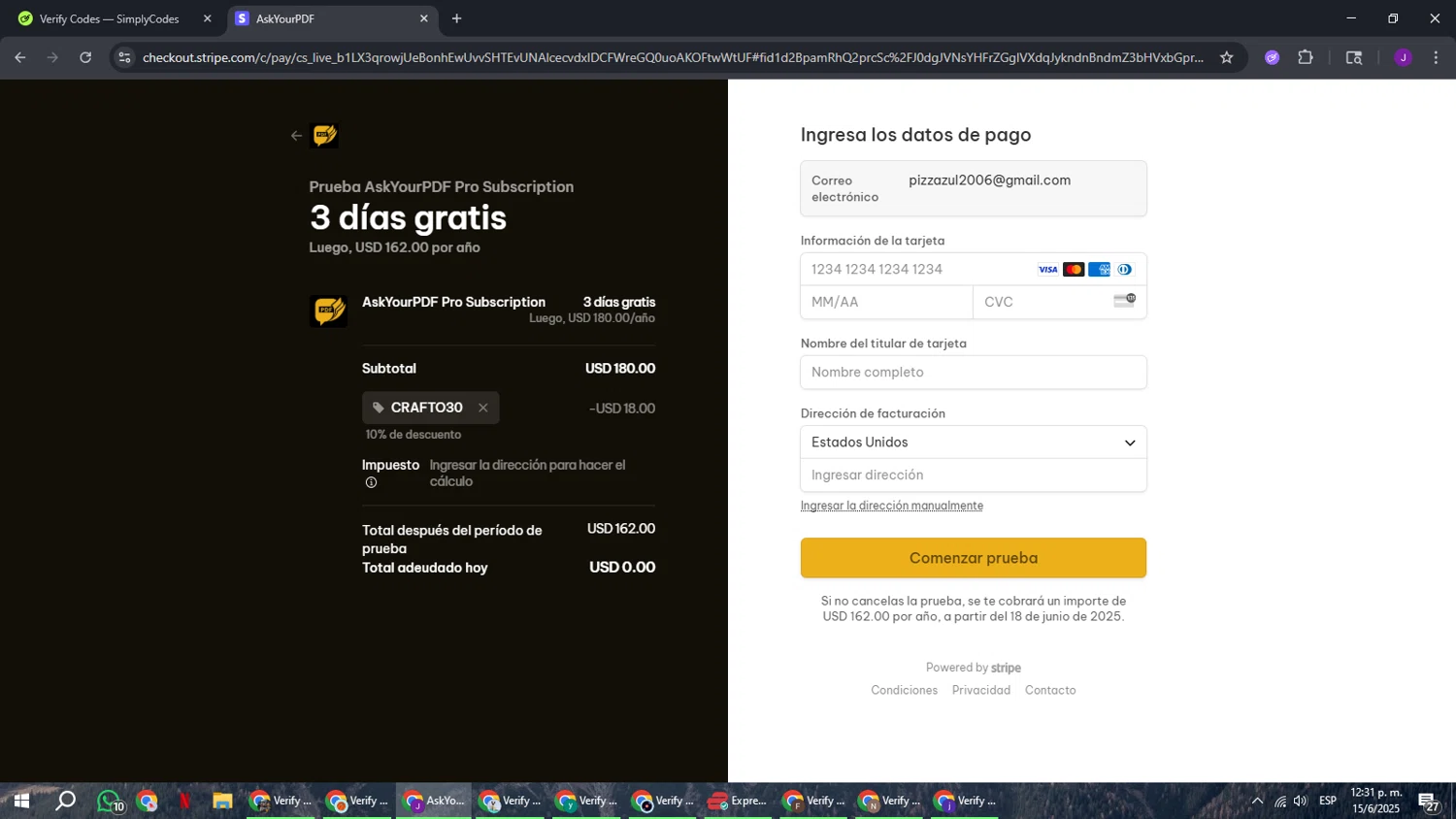The height and width of the screenshot is (819, 1456).
Task: Show hidden system tray icons
Action: [x=1257, y=801]
